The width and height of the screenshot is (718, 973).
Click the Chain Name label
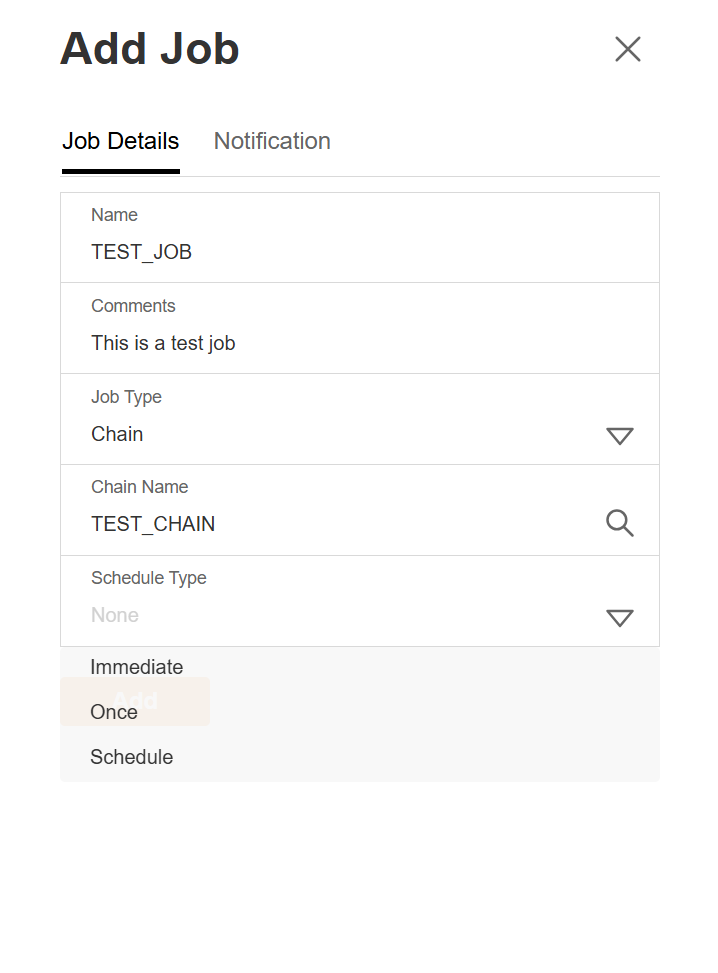coord(140,487)
